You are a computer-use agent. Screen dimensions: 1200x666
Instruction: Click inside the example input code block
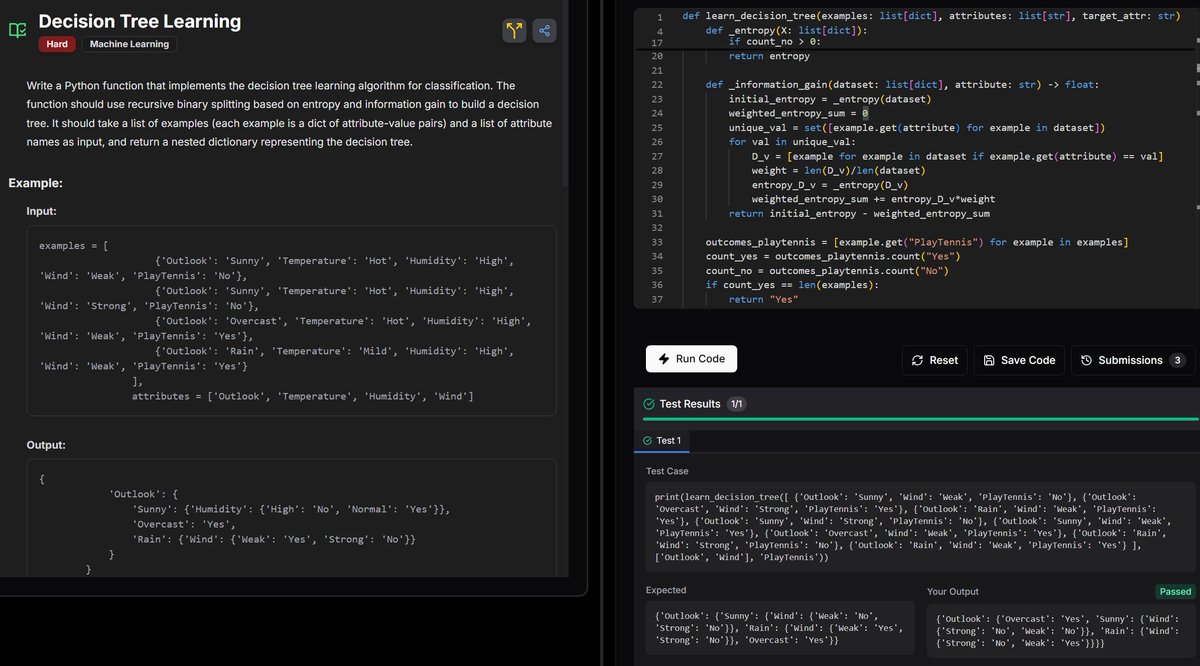tap(291, 320)
